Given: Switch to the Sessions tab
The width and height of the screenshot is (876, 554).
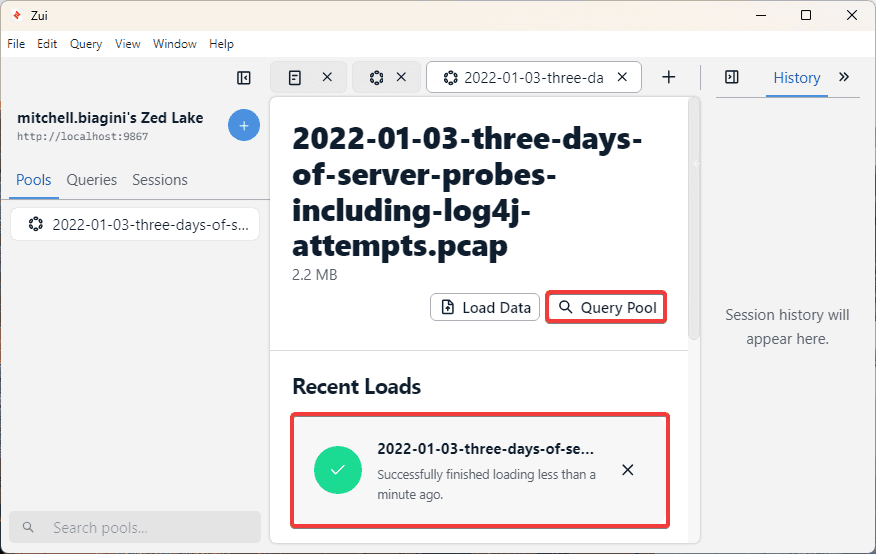Looking at the screenshot, I should (160, 180).
